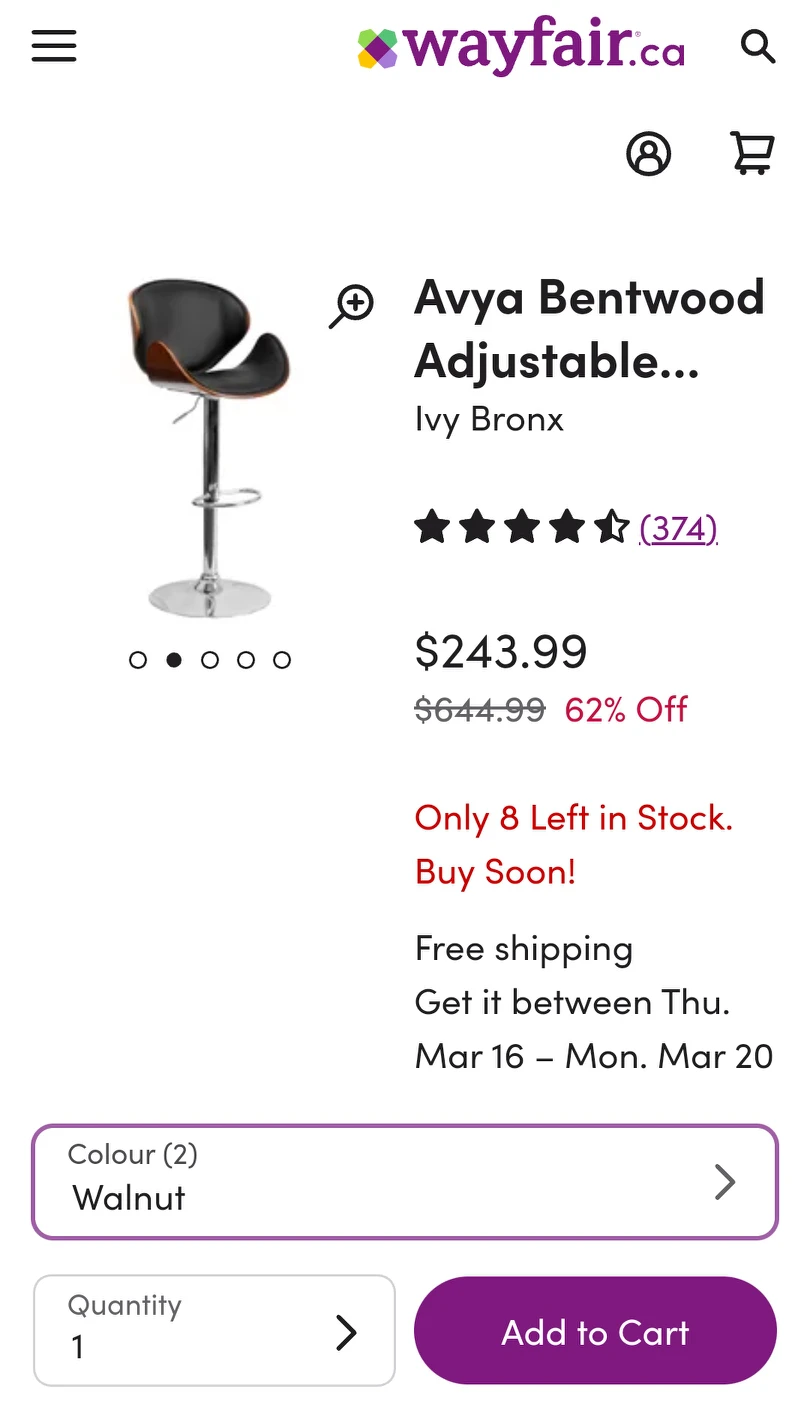Open the search magnifier icon
Image resolution: width=810 pixels, height=1401 pixels.
coord(757,46)
